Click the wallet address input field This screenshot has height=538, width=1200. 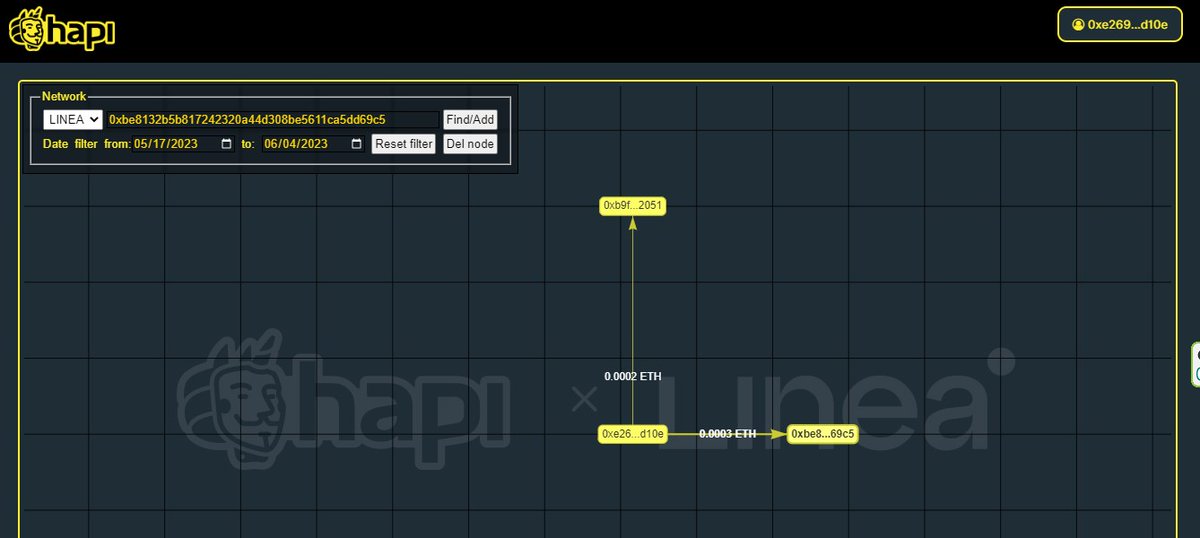coord(272,119)
